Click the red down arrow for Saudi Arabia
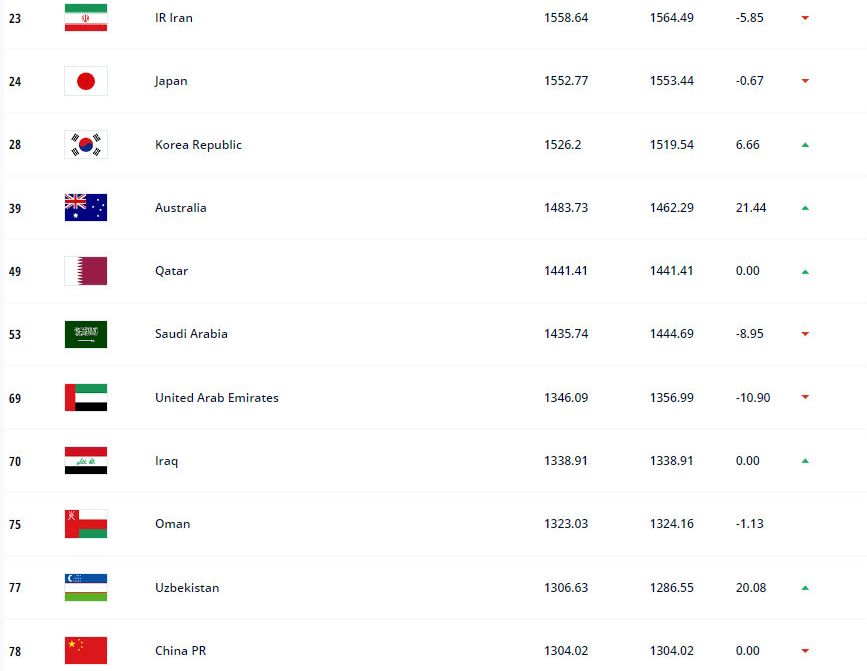 (x=804, y=334)
